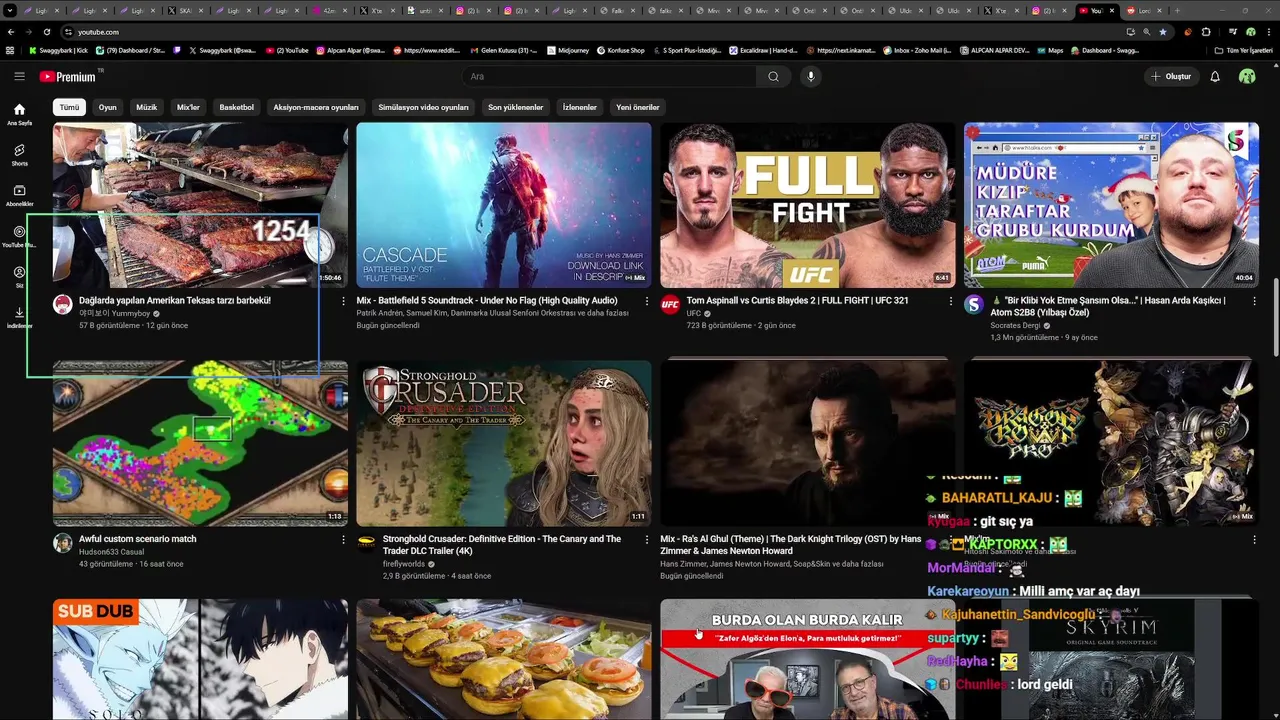Image resolution: width=1280 pixels, height=720 pixels.
Task: Open the Ra's Al Ghul Theme mix title
Action: coord(790,545)
